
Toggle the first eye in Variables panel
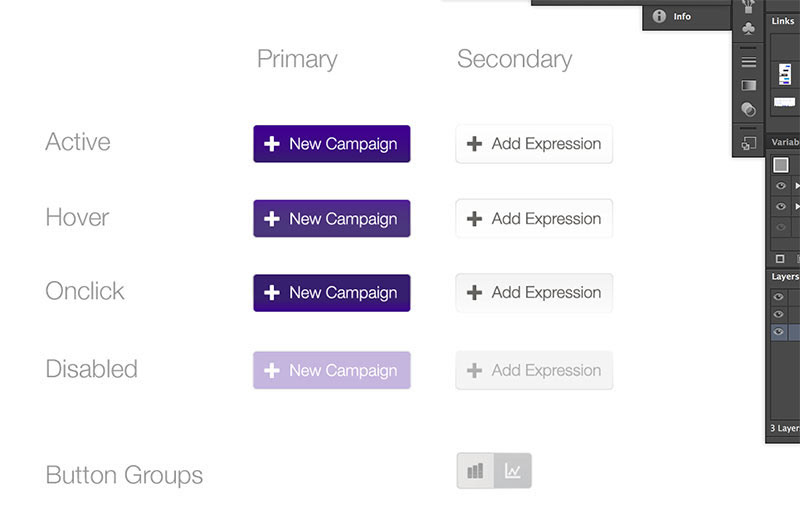(780, 185)
